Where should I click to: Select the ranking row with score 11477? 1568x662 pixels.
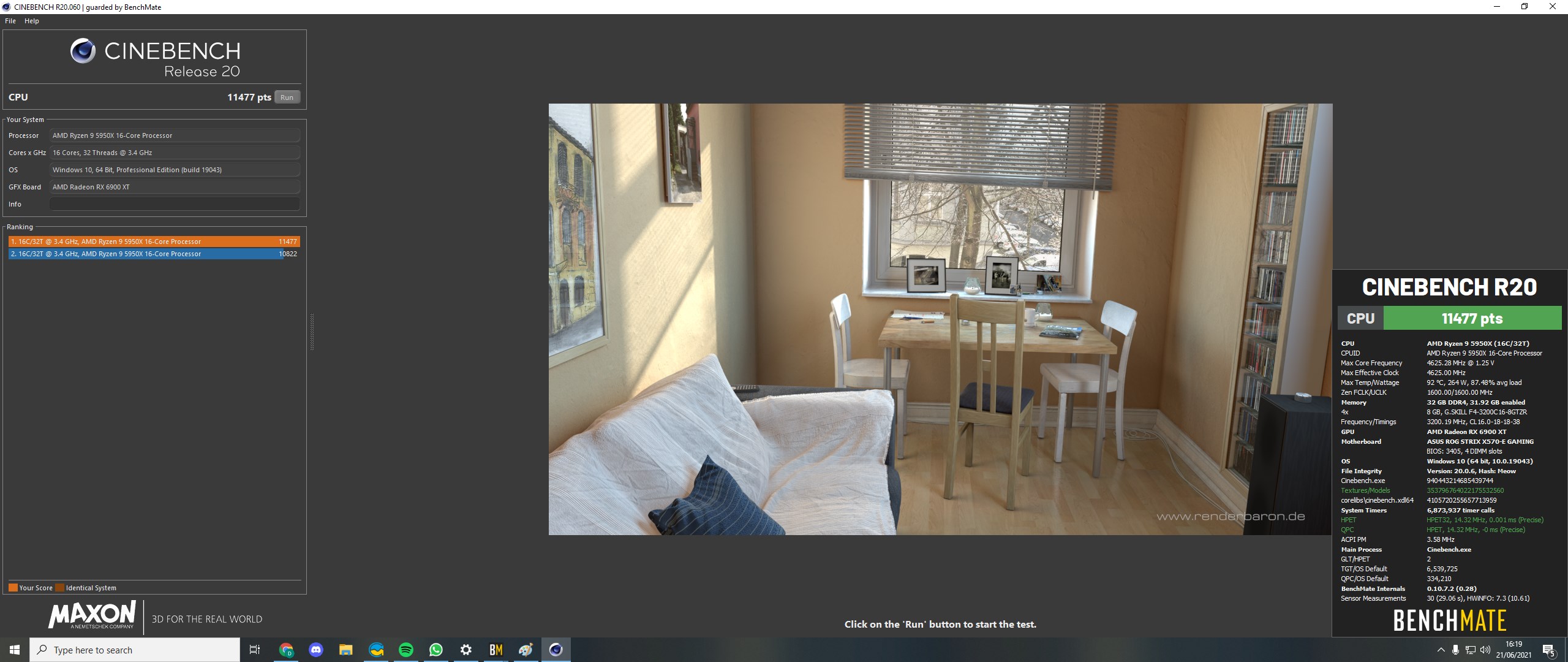click(154, 242)
